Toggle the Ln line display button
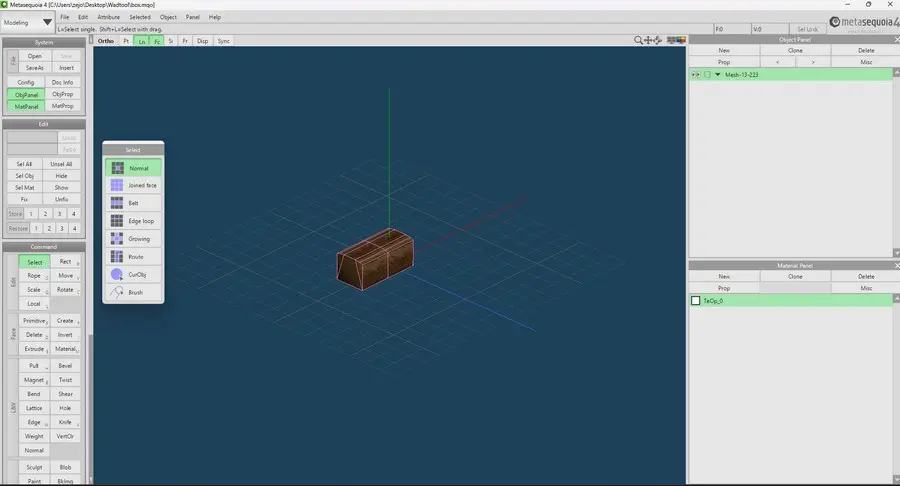900x486 pixels. tap(142, 41)
